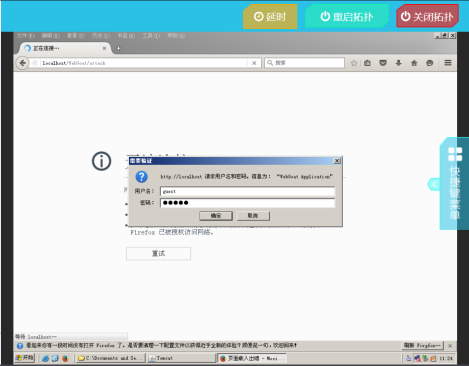Switch to 页面载入出错 Firefox taskbar item
This screenshot has width=469, height=366.
252,358
